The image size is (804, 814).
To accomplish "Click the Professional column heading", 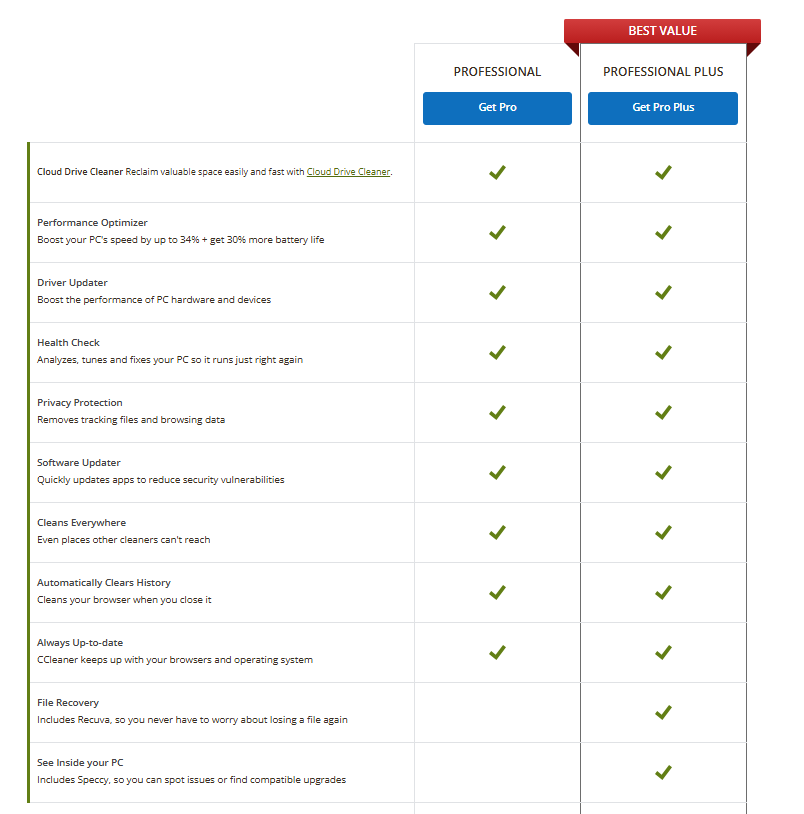I will (497, 72).
